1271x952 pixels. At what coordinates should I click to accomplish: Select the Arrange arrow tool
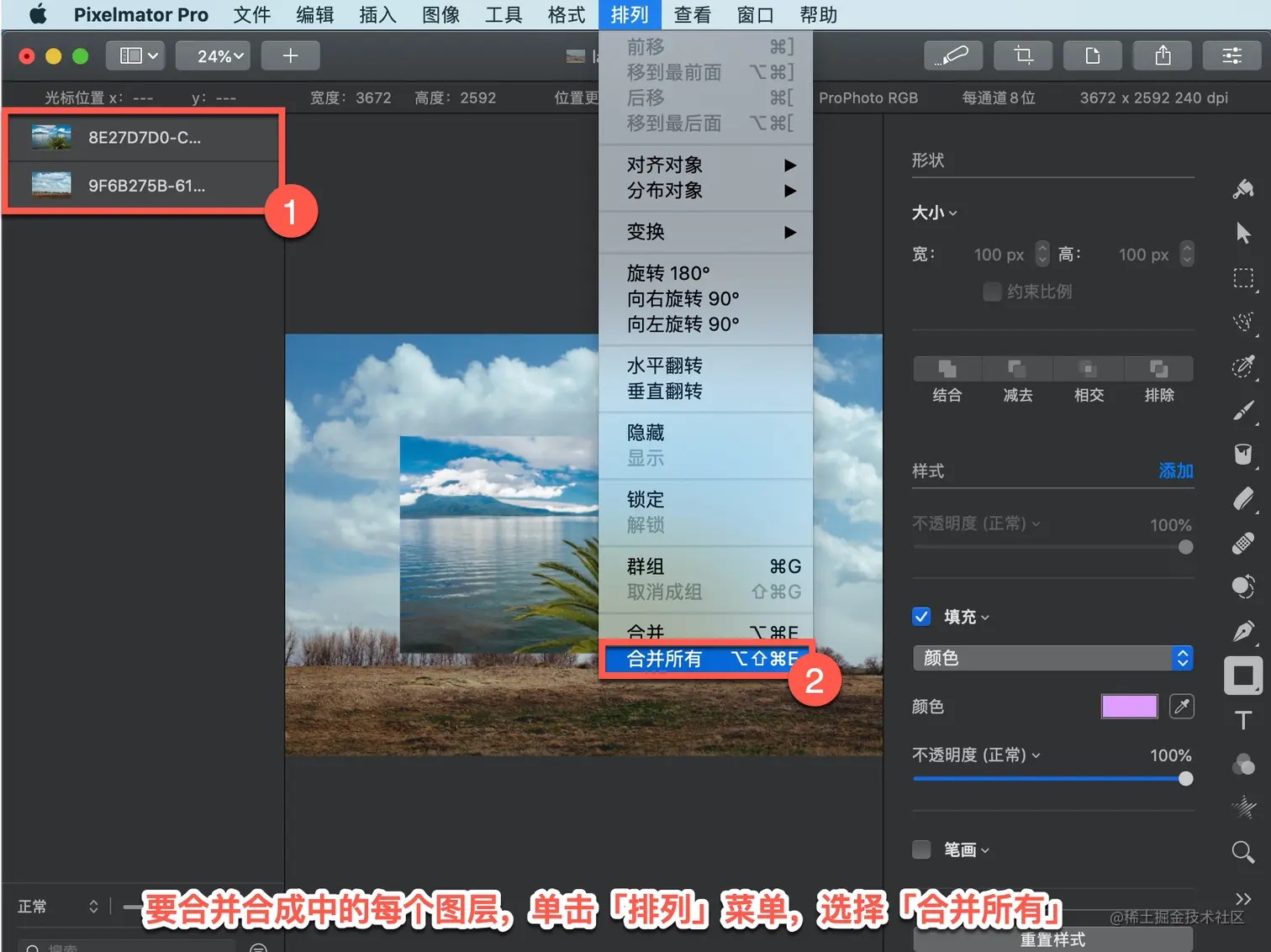[1243, 233]
